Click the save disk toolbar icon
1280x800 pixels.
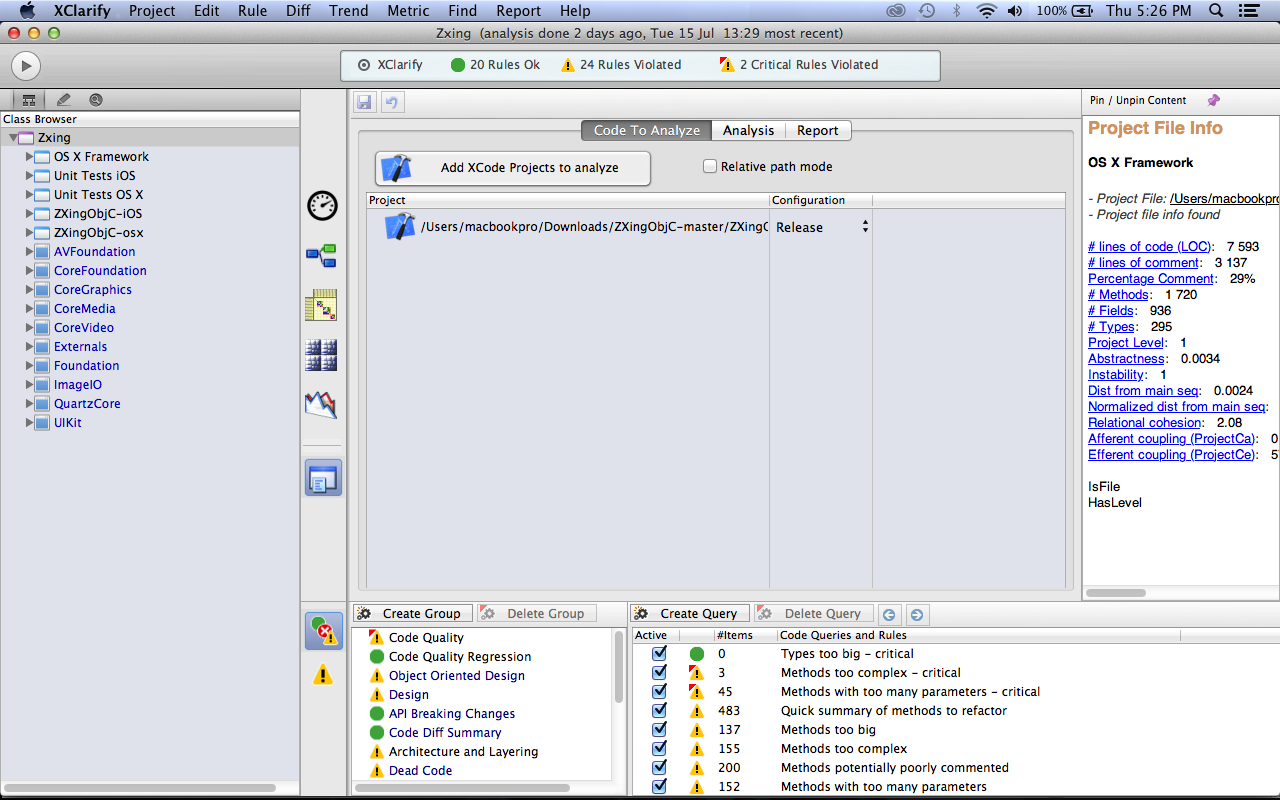[364, 102]
